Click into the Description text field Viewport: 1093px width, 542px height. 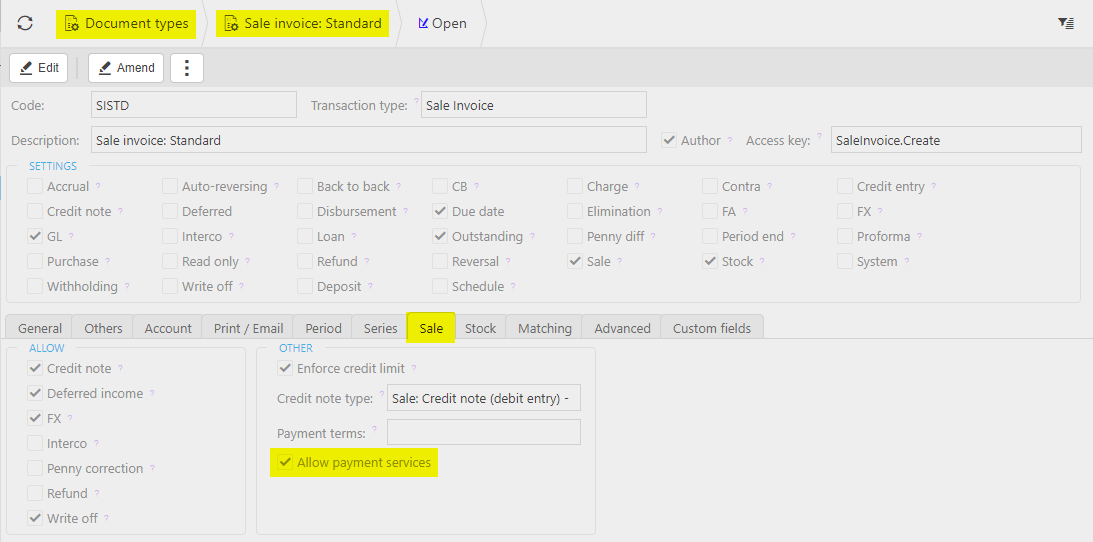369,140
